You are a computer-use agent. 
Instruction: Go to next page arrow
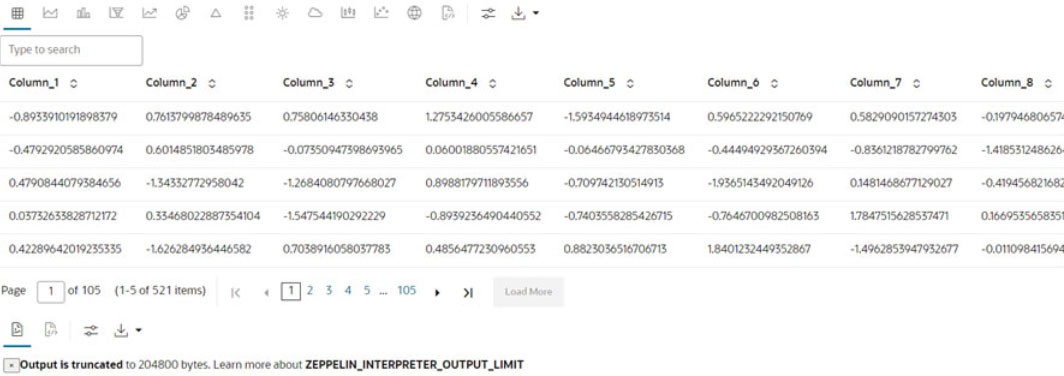click(x=437, y=293)
